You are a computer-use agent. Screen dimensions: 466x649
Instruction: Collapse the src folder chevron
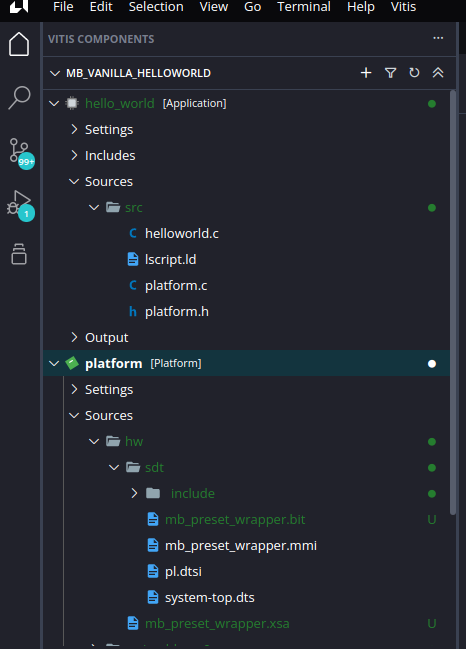pos(94,207)
